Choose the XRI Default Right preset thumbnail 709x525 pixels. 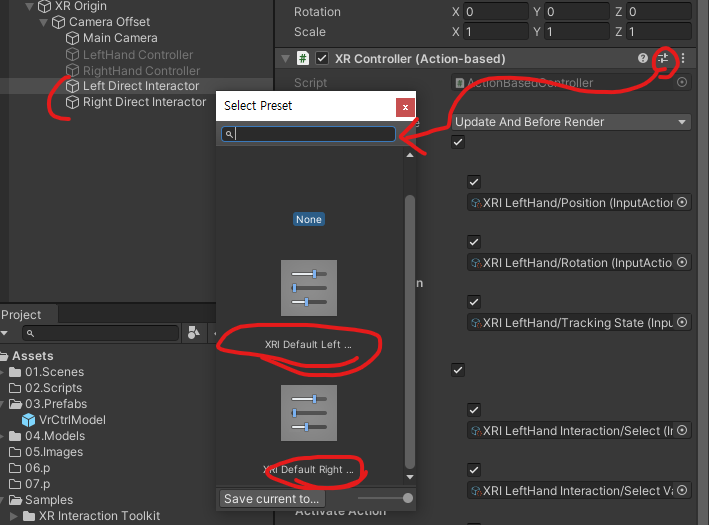tap(309, 413)
